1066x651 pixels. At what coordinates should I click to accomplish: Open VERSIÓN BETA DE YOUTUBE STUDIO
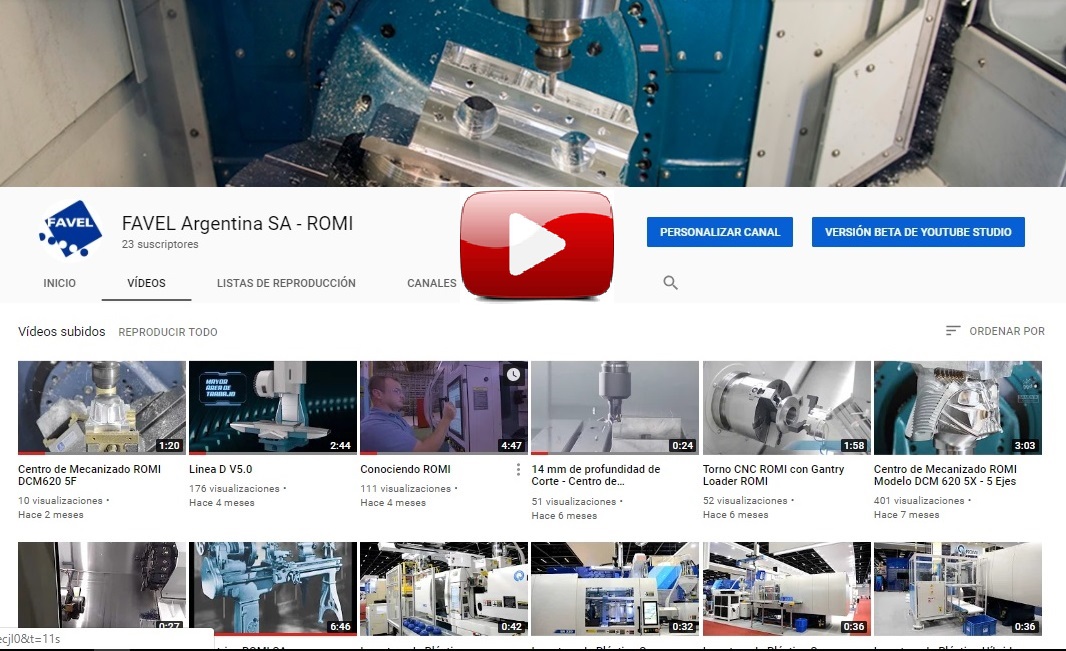coord(918,232)
